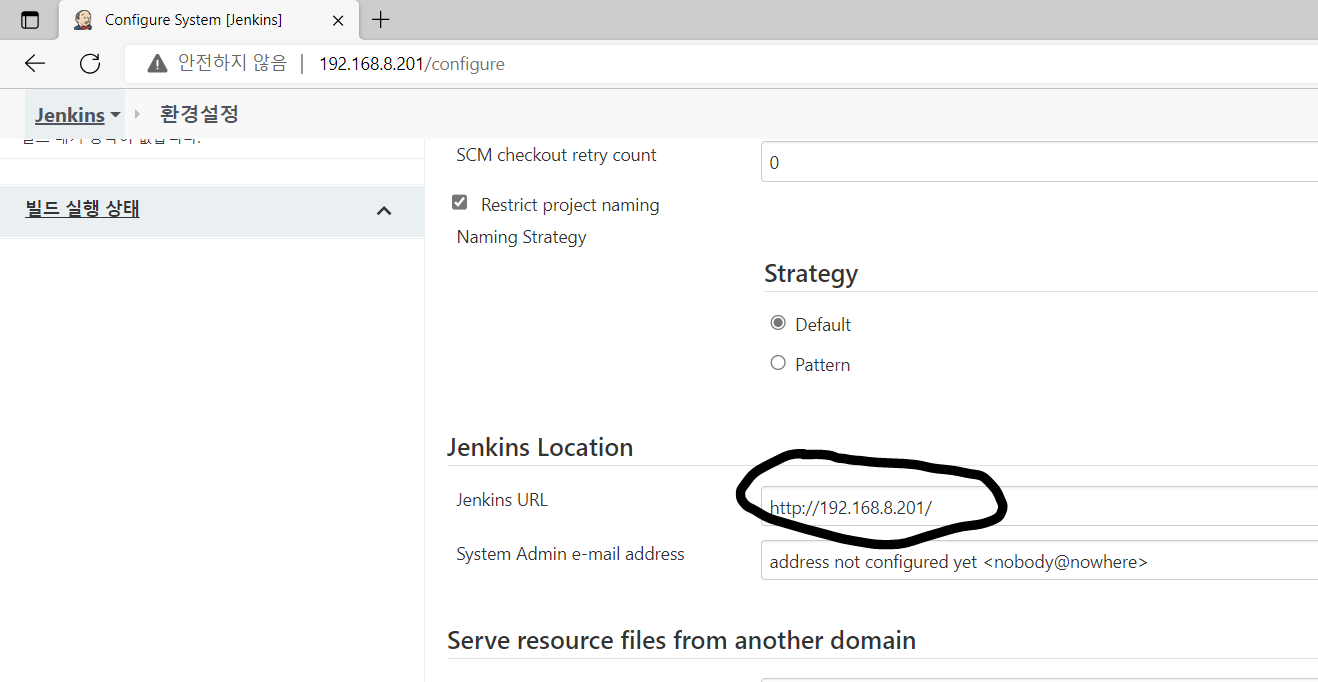Click the address bar URL 192.168.8.201/configure
This screenshot has height=682, width=1318.
(411, 64)
